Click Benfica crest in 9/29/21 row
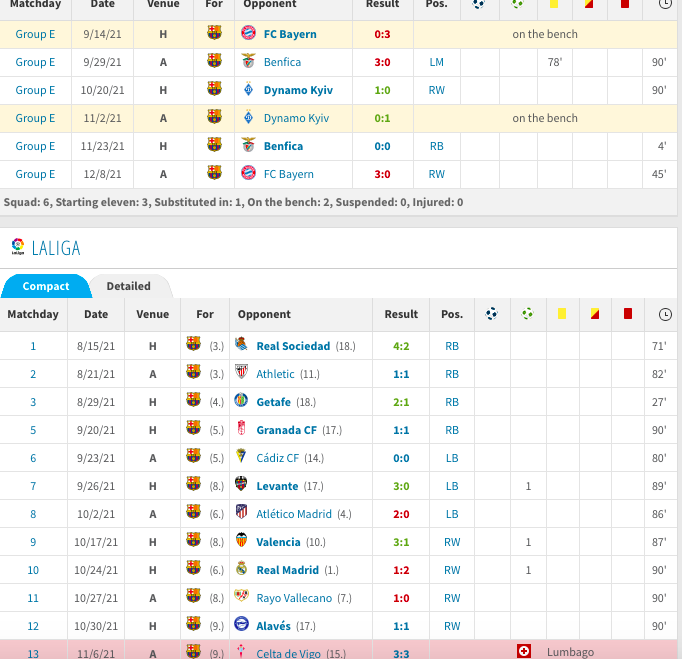The image size is (682, 659). [248, 60]
